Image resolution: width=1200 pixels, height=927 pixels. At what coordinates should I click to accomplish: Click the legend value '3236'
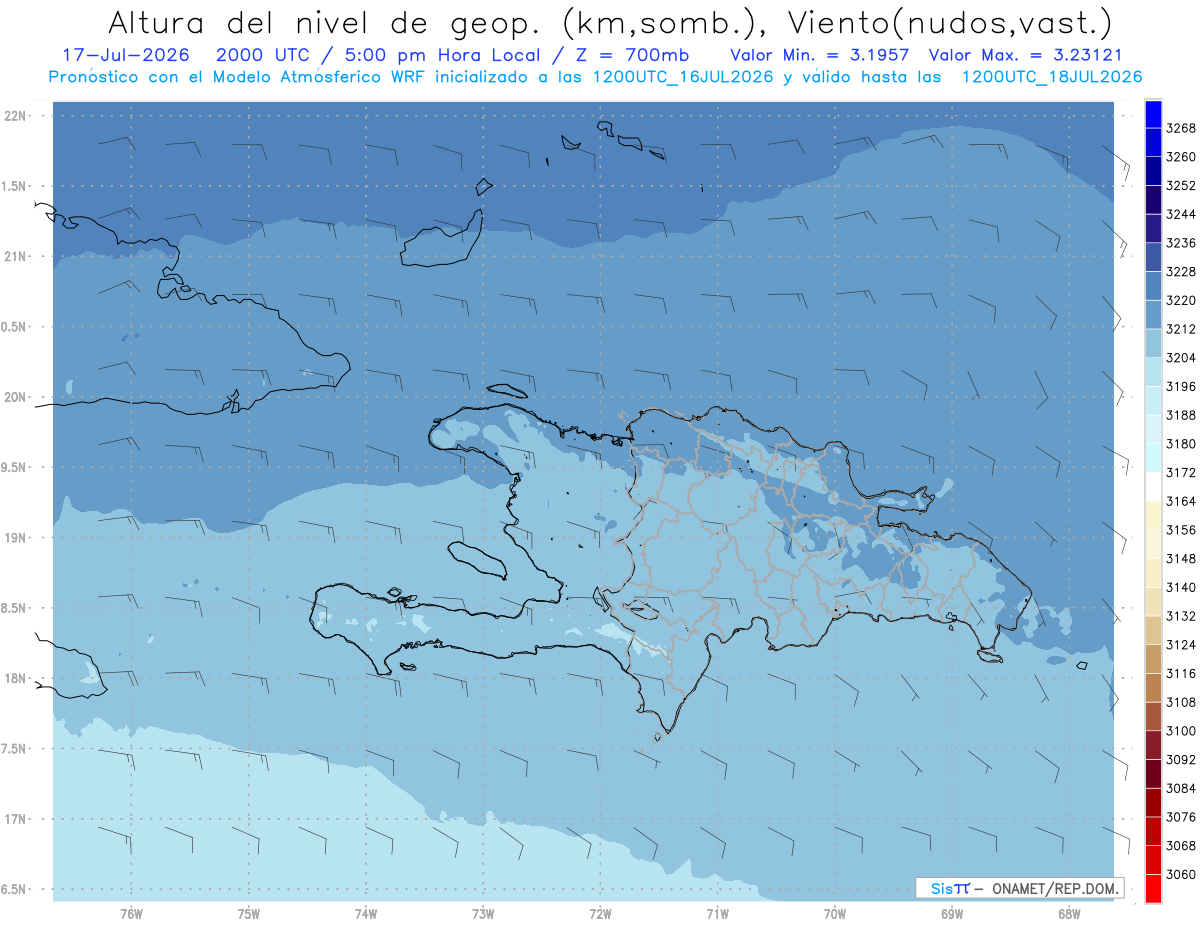[1180, 243]
